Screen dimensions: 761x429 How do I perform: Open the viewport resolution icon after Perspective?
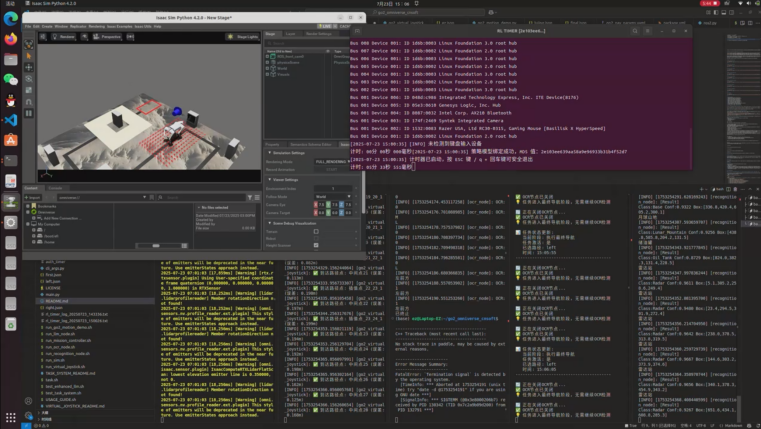(x=131, y=36)
